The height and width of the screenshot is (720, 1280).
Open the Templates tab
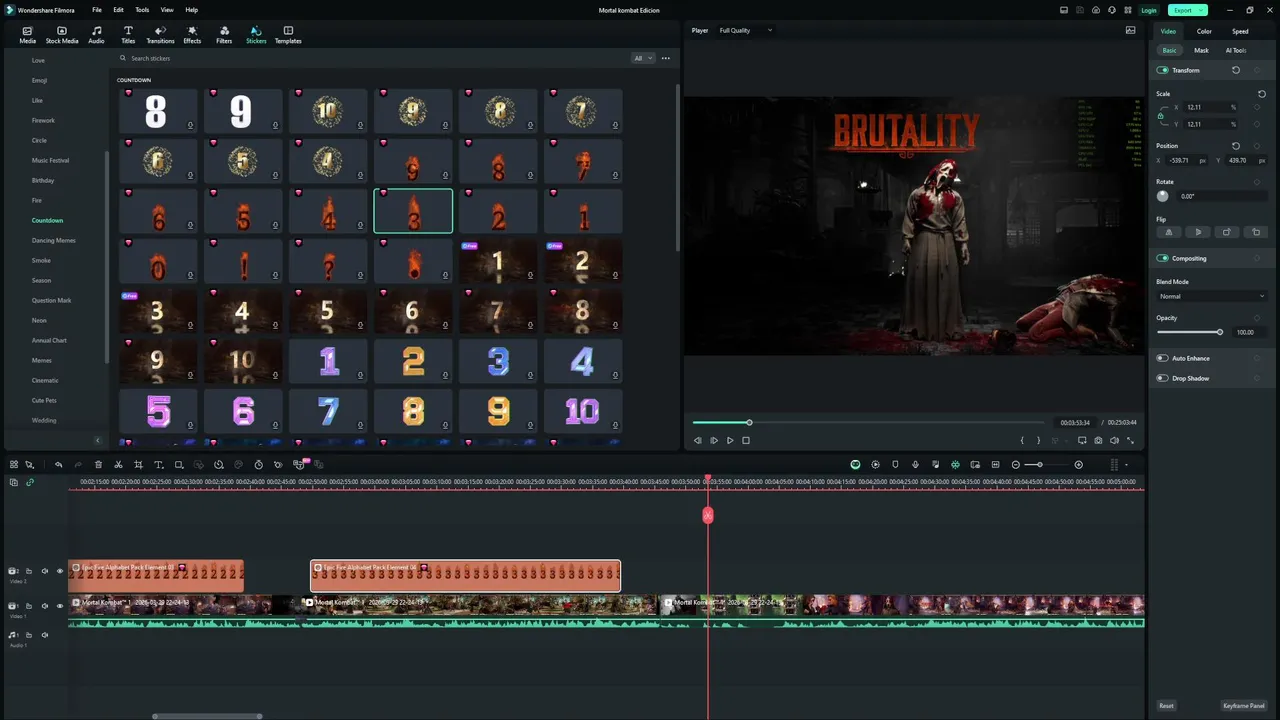[x=288, y=35]
